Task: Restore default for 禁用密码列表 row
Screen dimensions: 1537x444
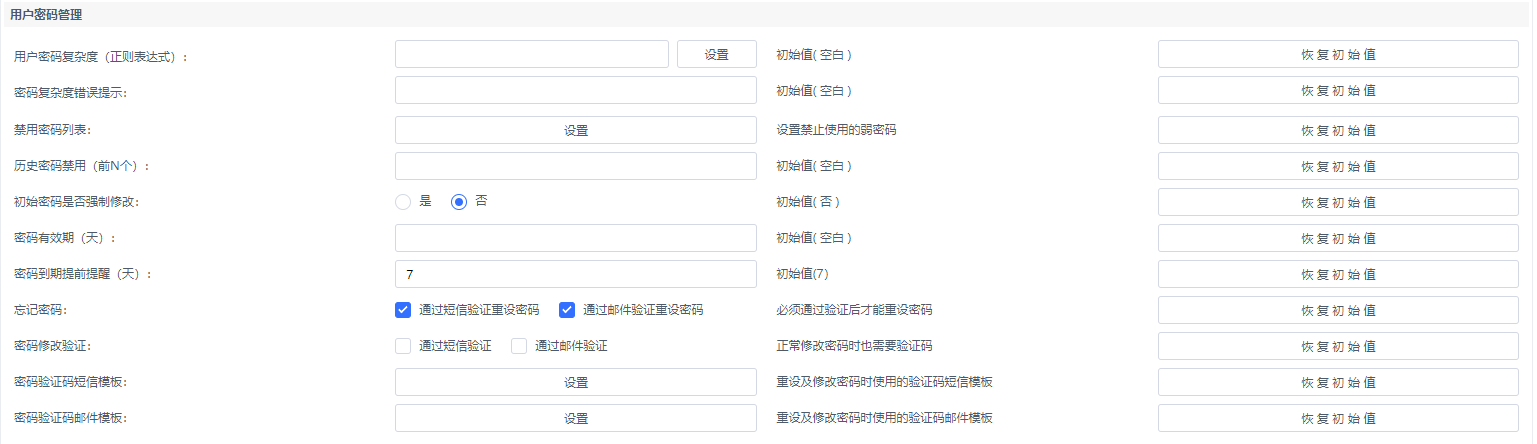Action: pyautogui.click(x=1338, y=130)
